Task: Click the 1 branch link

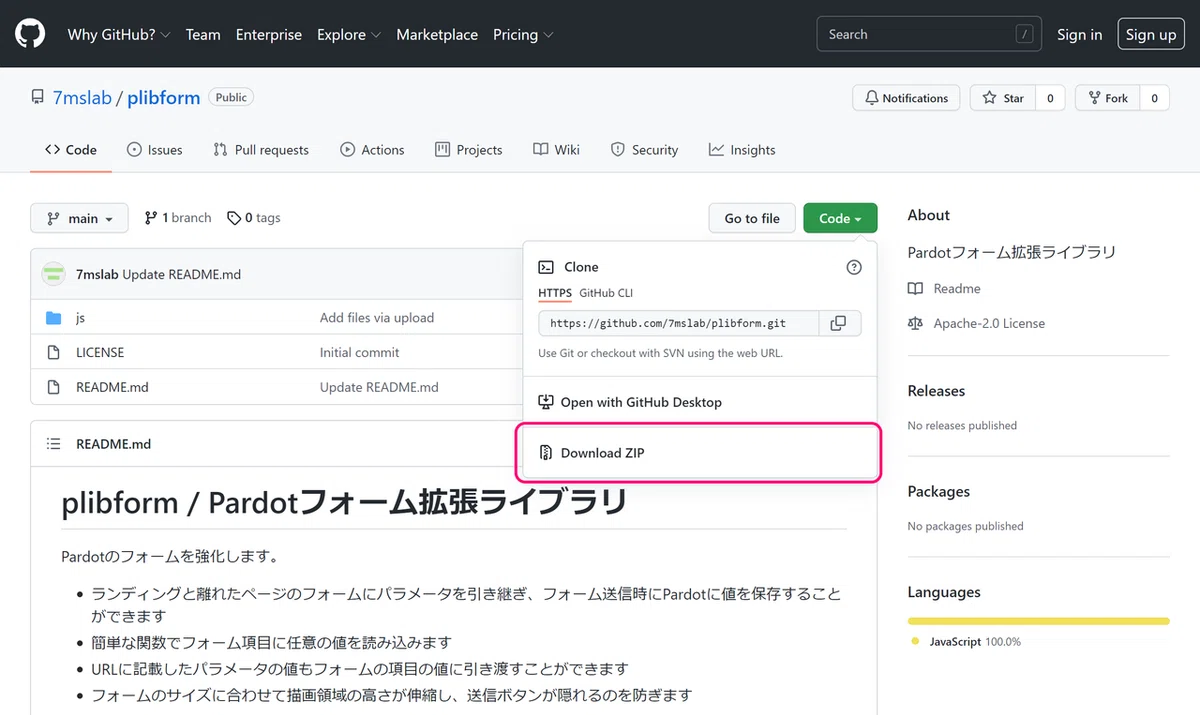Action: click(x=178, y=218)
